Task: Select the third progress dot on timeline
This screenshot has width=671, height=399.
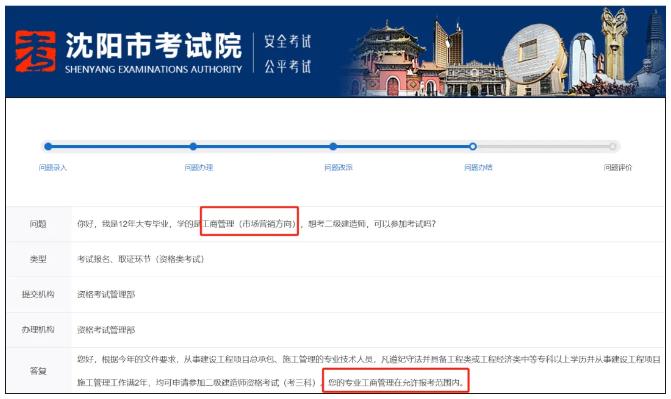Action: [x=333, y=146]
